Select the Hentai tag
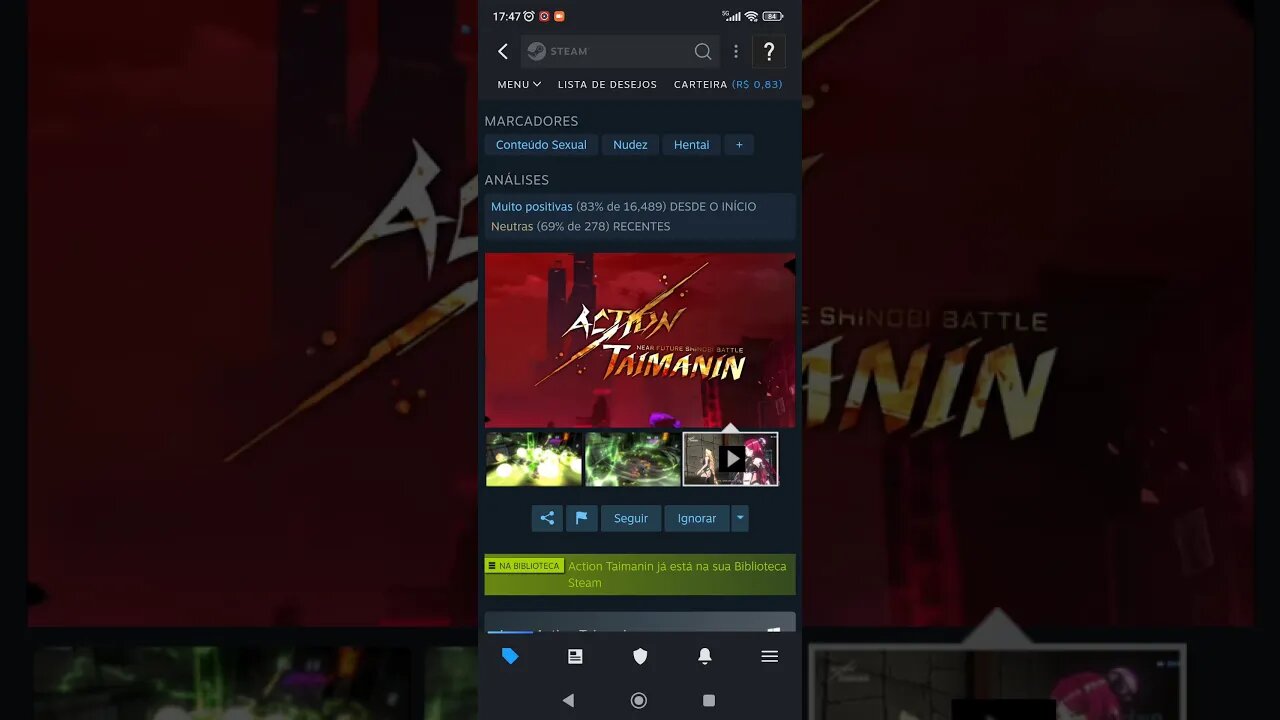1280x720 pixels. tap(691, 145)
